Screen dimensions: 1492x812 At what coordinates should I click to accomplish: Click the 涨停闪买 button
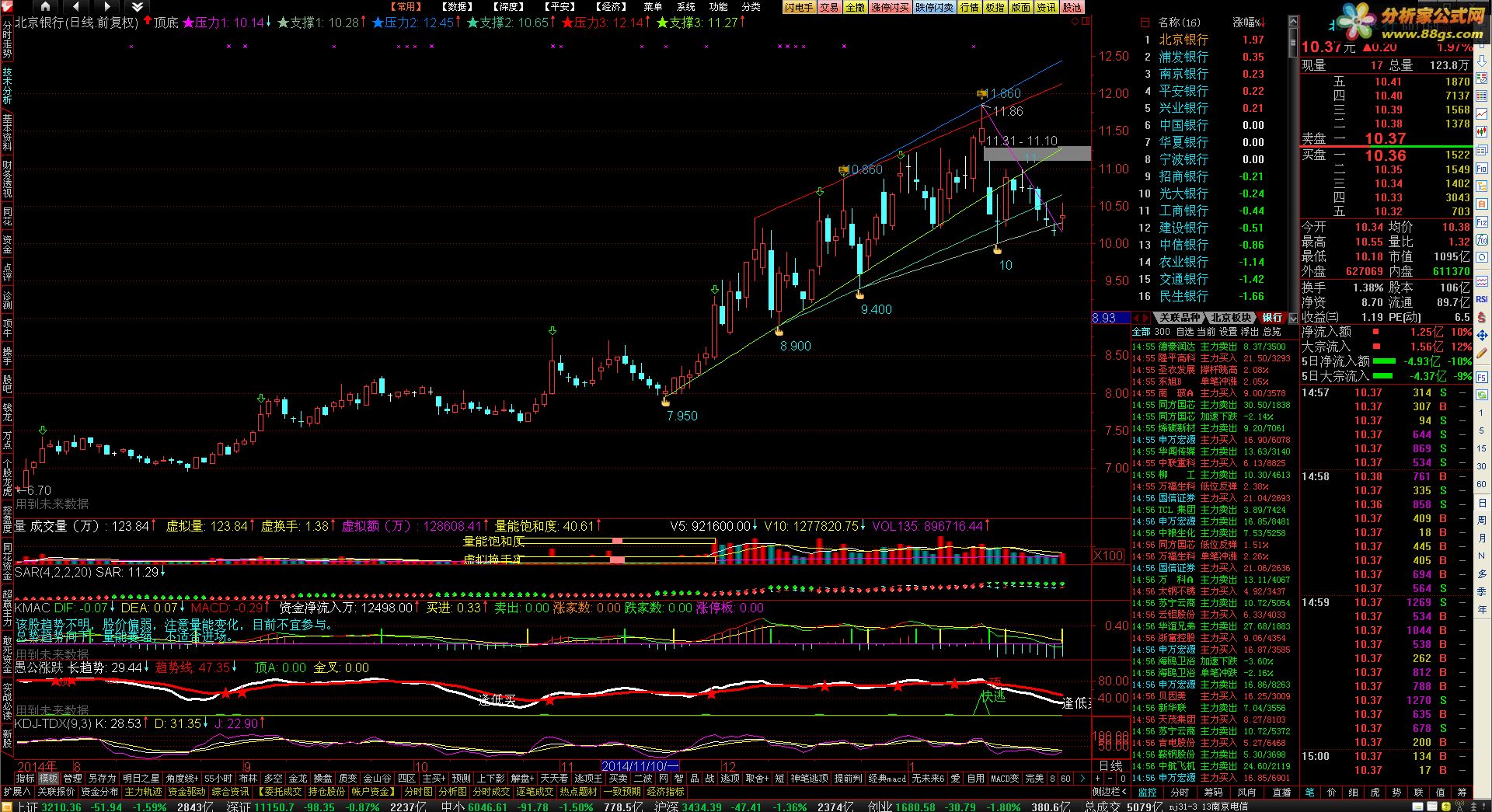(890, 7)
